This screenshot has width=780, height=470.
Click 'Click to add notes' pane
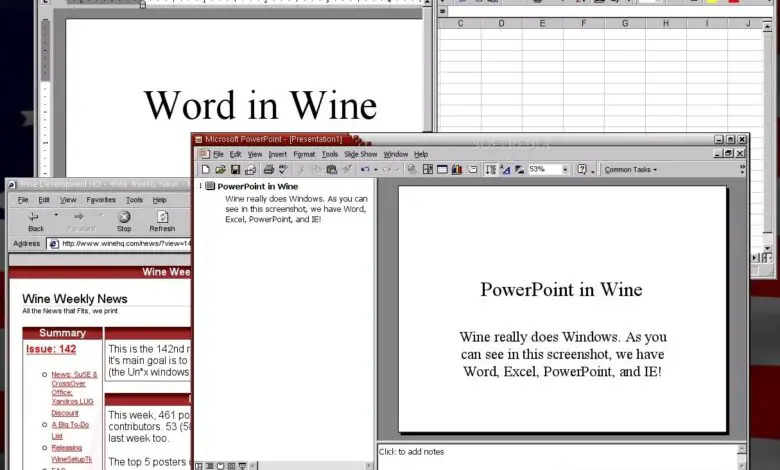click(558, 456)
